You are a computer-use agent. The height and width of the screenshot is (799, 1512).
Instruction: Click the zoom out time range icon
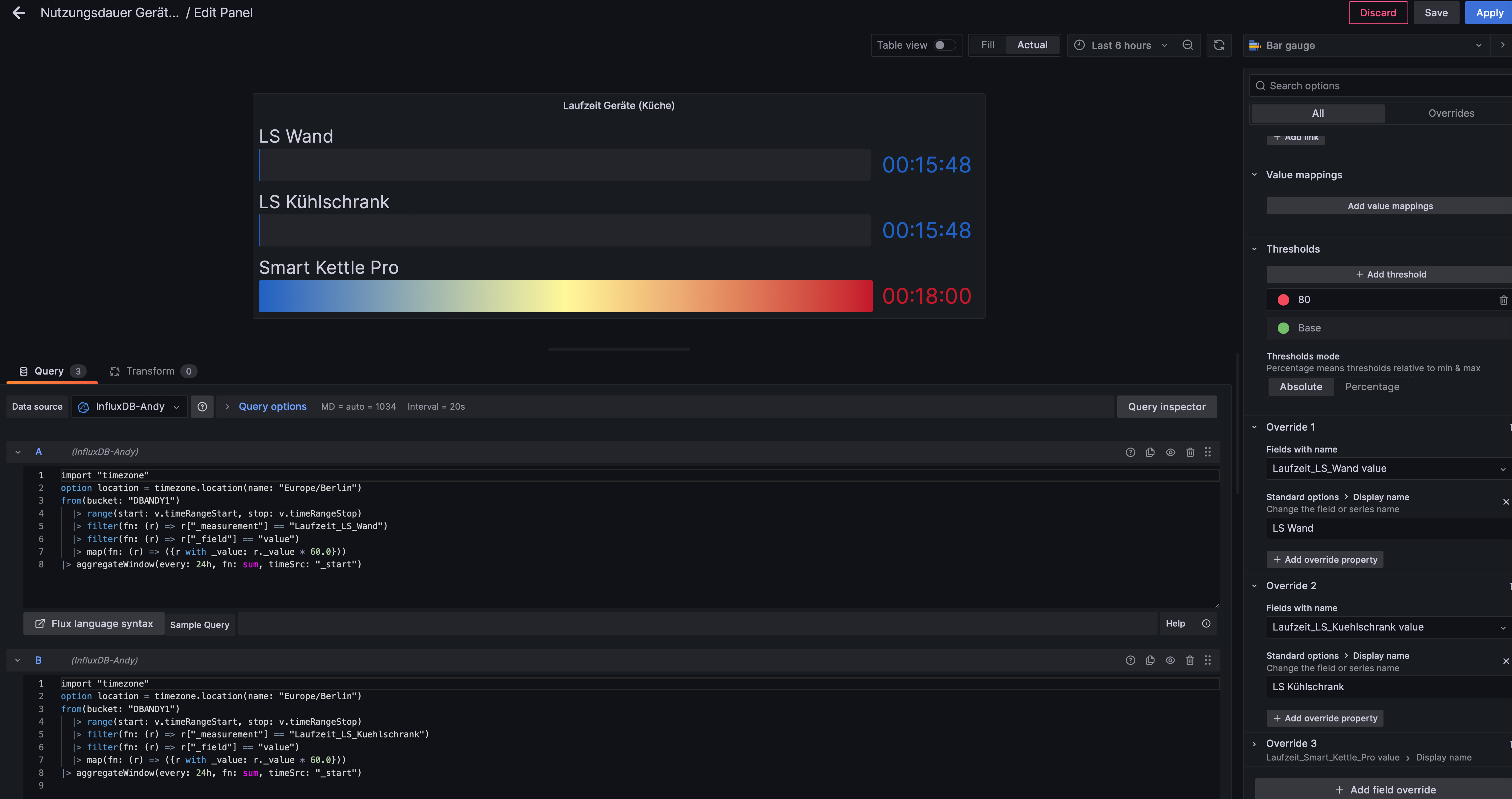pyautogui.click(x=1187, y=45)
